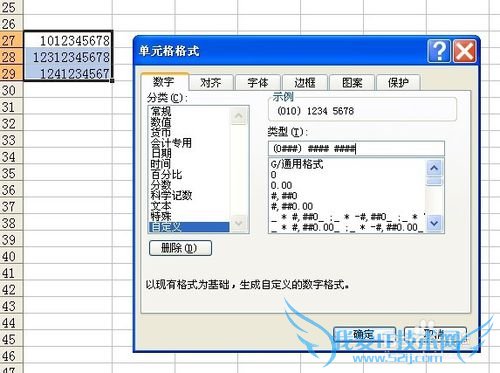The height and width of the screenshot is (373, 500).
Task: Click the help question mark icon
Action: pyautogui.click(x=439, y=51)
